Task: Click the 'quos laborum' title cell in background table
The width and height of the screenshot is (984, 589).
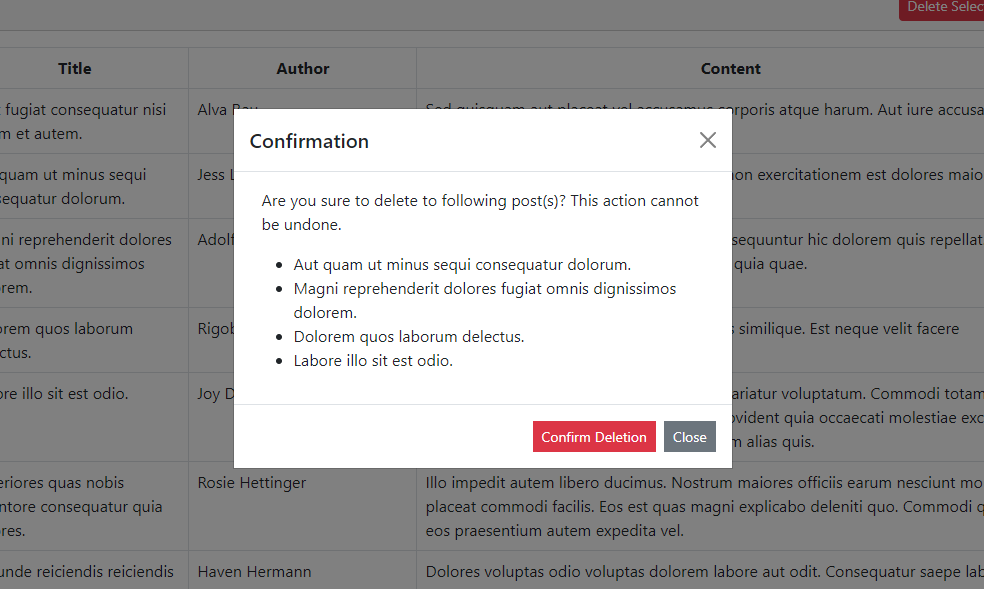Action: pyautogui.click(x=94, y=341)
